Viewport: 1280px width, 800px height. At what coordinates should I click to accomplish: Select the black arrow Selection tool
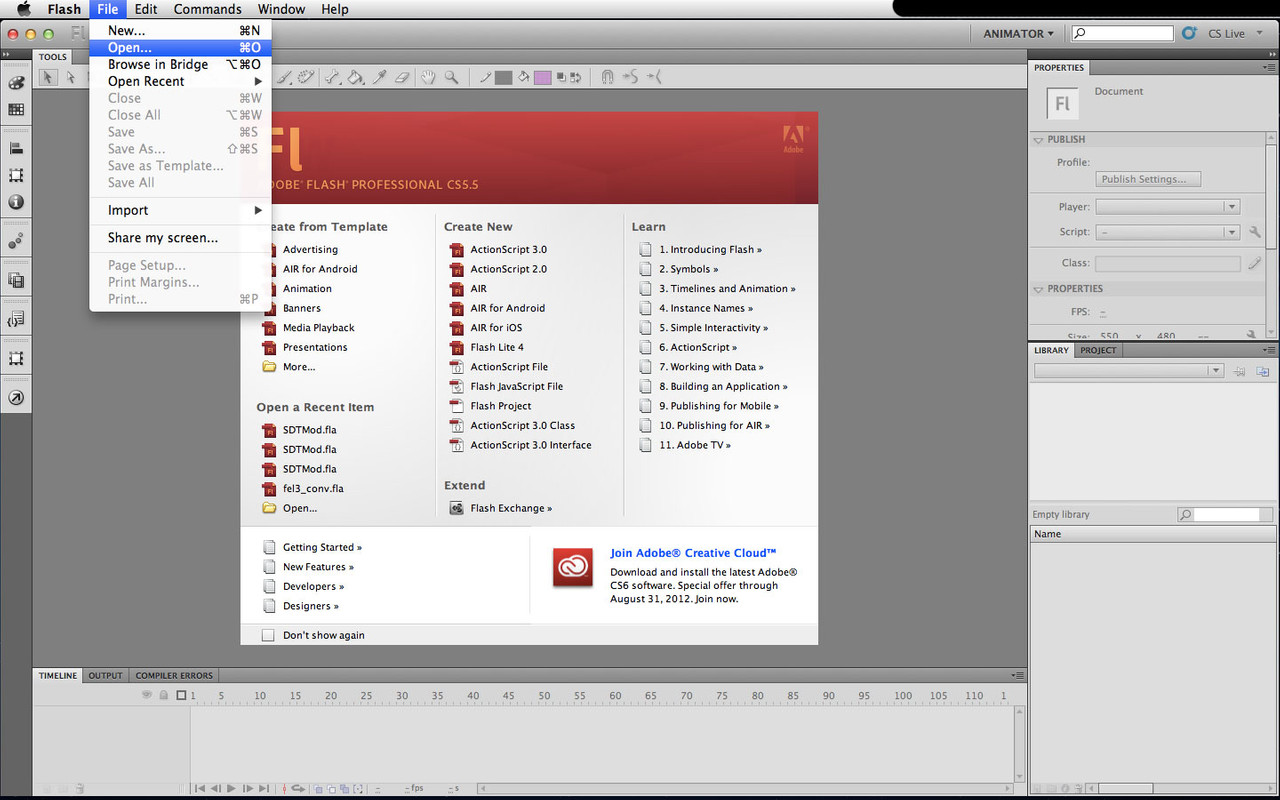coord(48,77)
